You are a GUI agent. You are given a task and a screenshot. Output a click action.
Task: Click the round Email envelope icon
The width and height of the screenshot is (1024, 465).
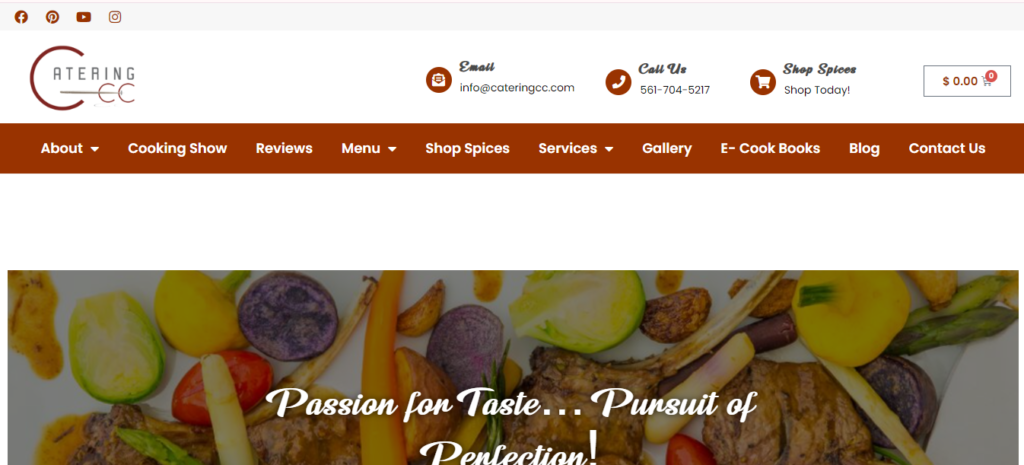pyautogui.click(x=439, y=80)
